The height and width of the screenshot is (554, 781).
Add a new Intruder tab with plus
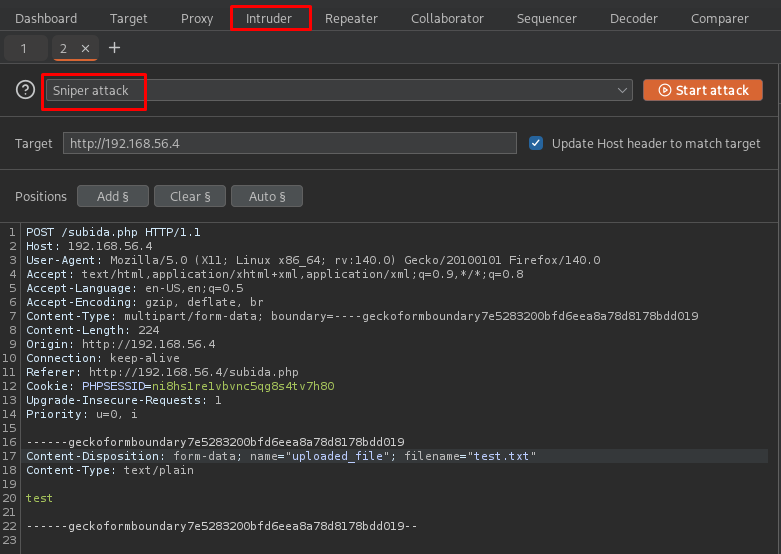[x=114, y=48]
